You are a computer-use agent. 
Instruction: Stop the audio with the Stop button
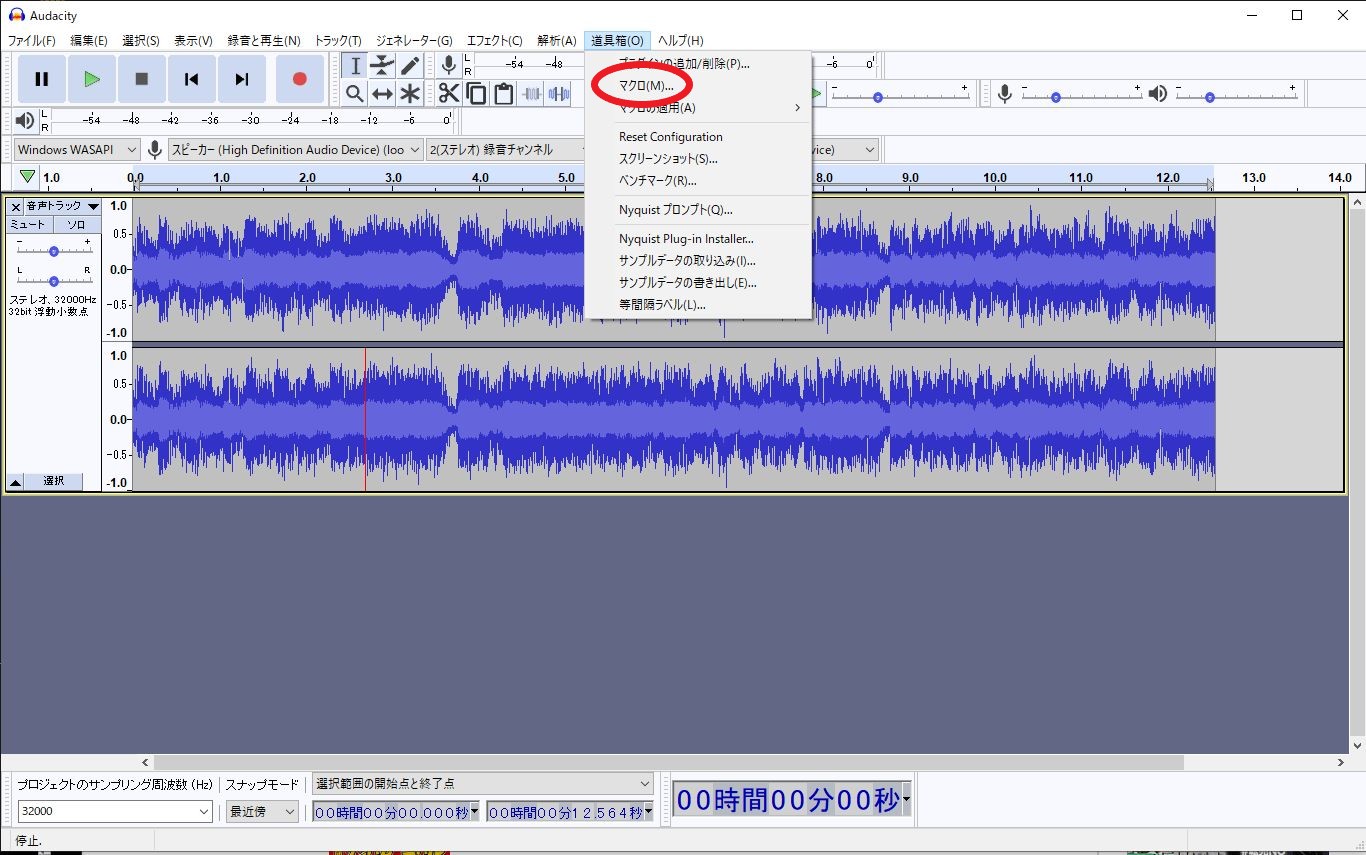[x=142, y=79]
